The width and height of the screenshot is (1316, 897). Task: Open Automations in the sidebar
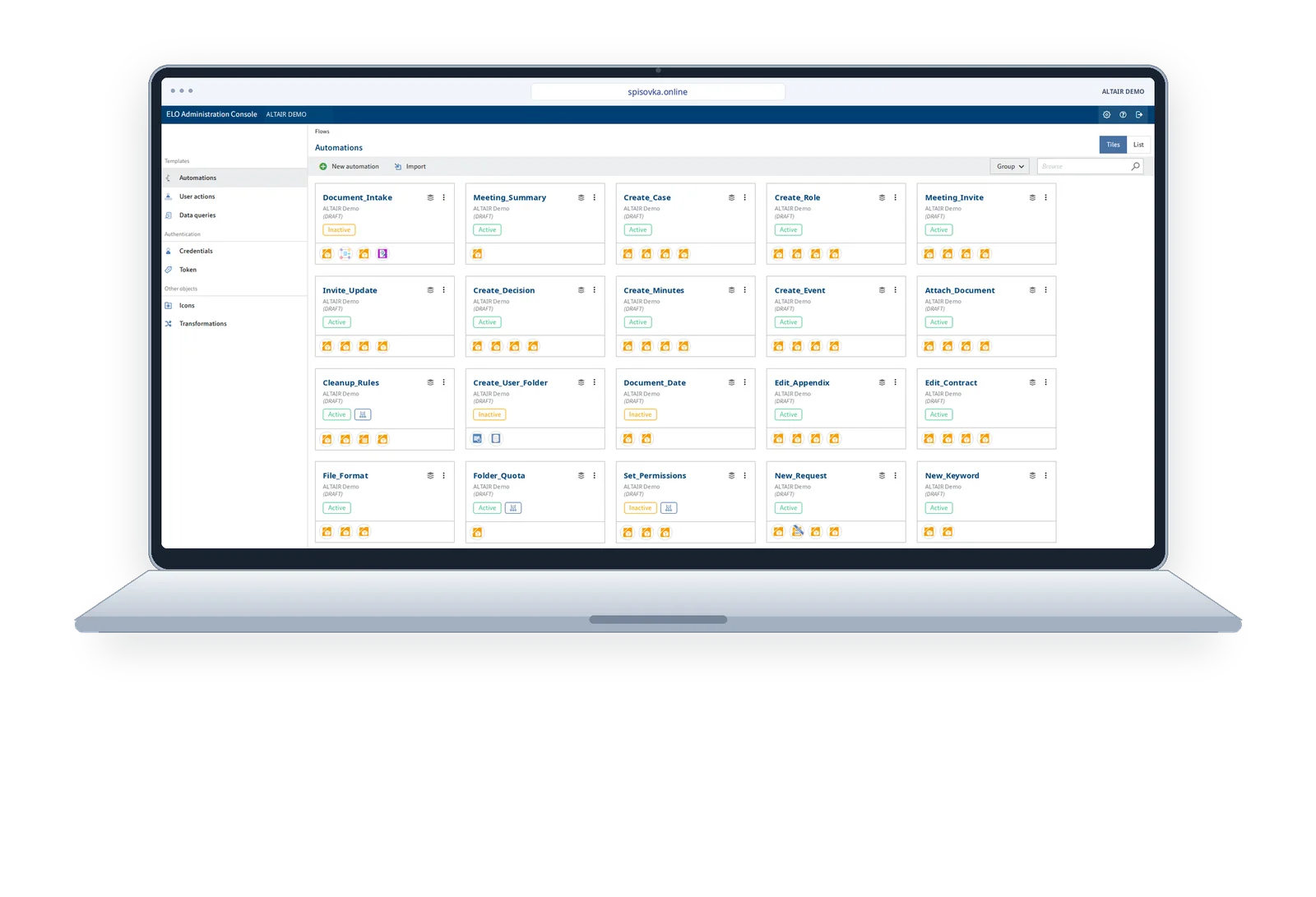234,178
